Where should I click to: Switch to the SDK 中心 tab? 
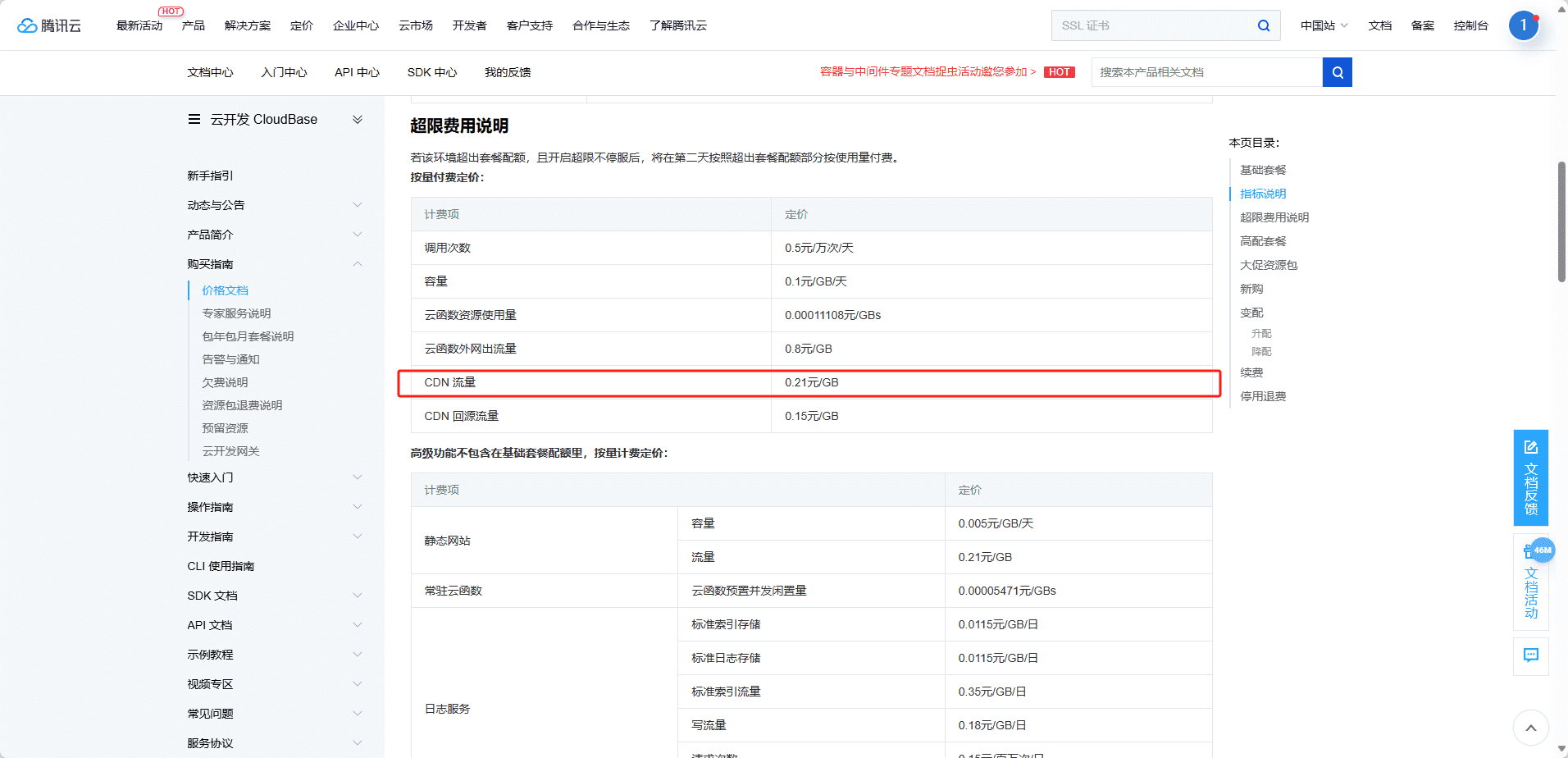point(432,72)
